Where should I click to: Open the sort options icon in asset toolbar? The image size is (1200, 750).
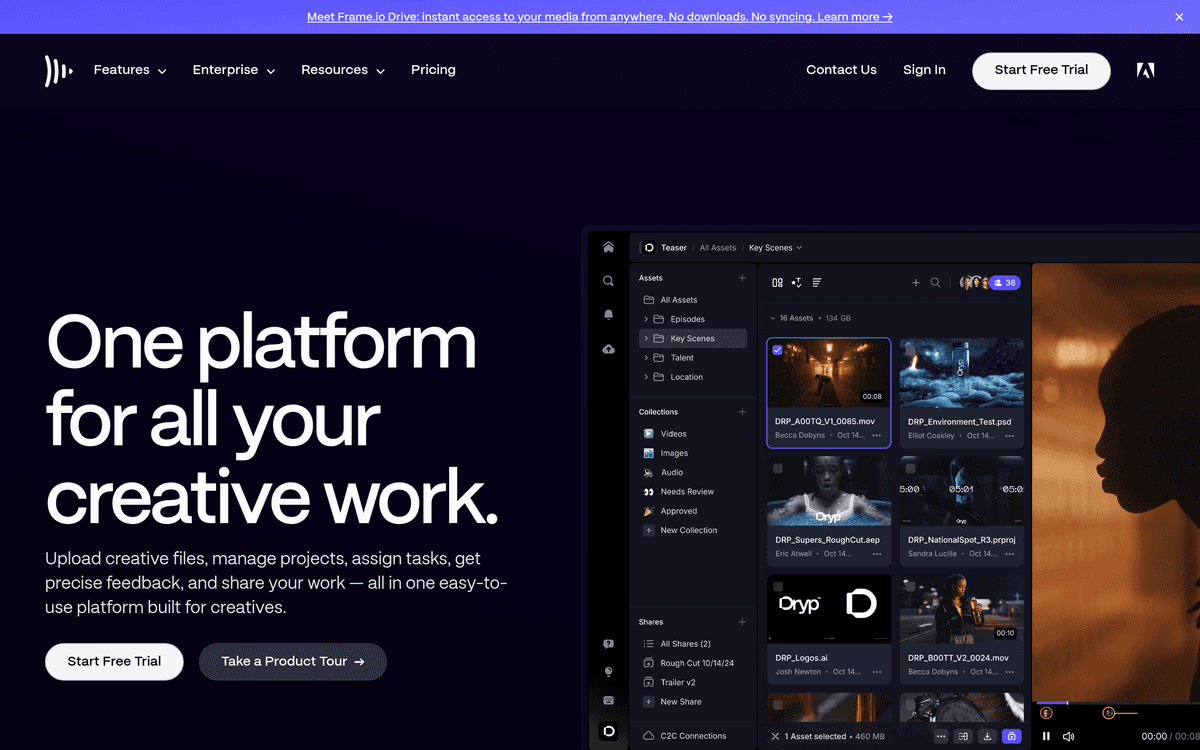click(797, 283)
